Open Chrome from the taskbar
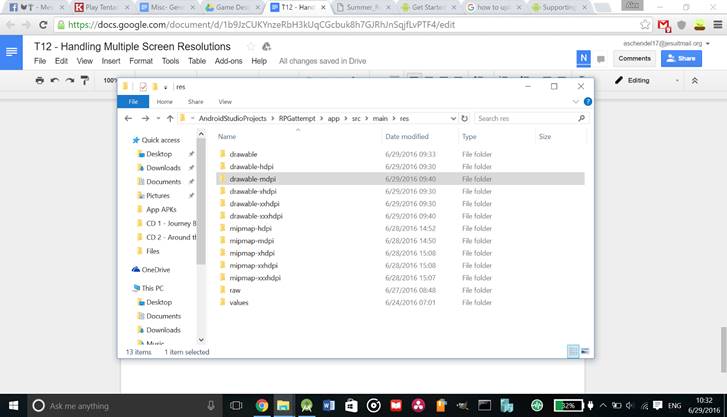Screen dimensions: 727x417 point(262,405)
